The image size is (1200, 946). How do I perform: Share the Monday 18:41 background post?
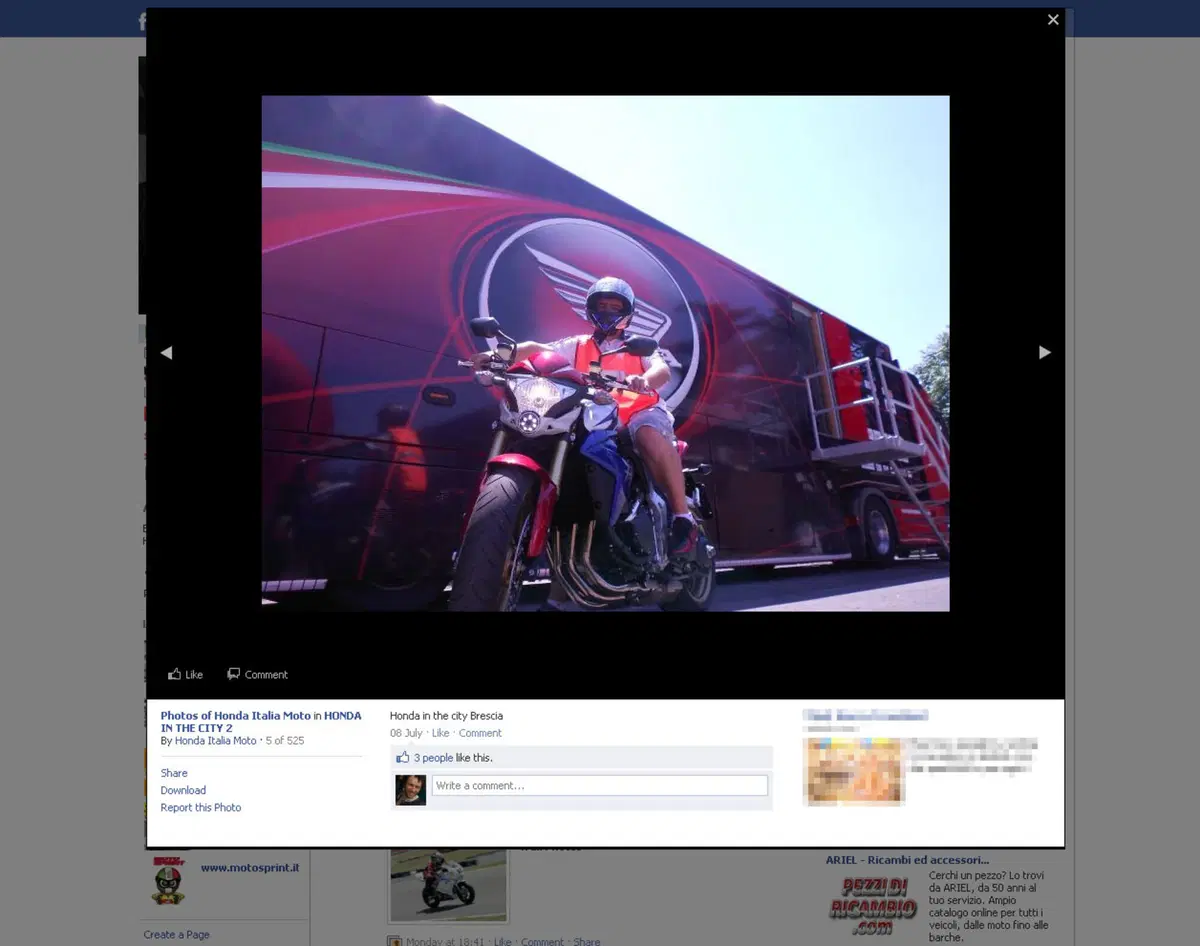point(587,942)
